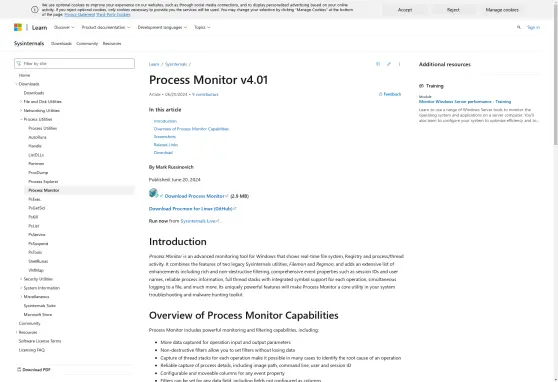Click the Learn breadcrumb

[154, 64]
